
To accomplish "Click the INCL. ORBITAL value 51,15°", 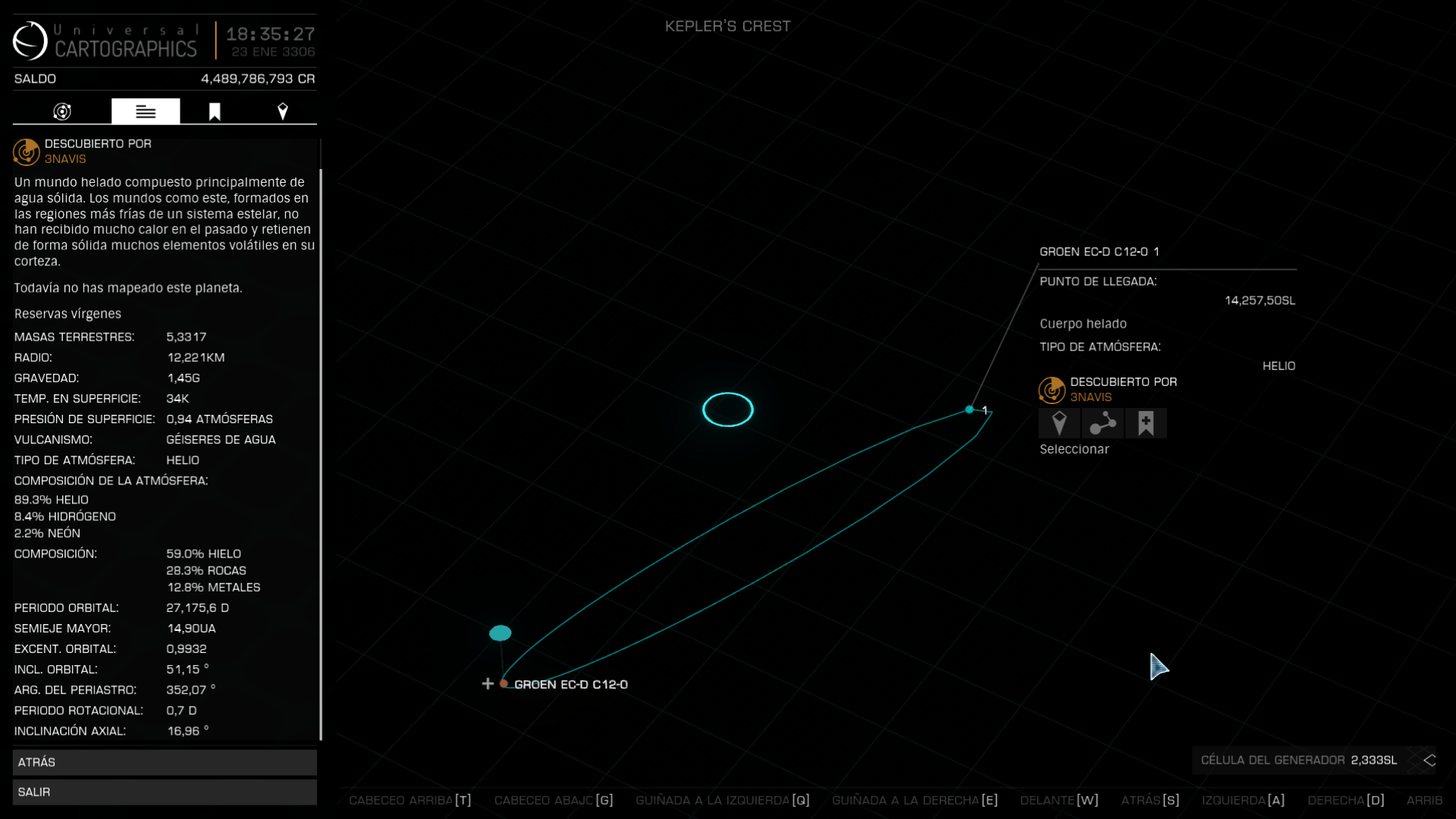I will [187, 670].
